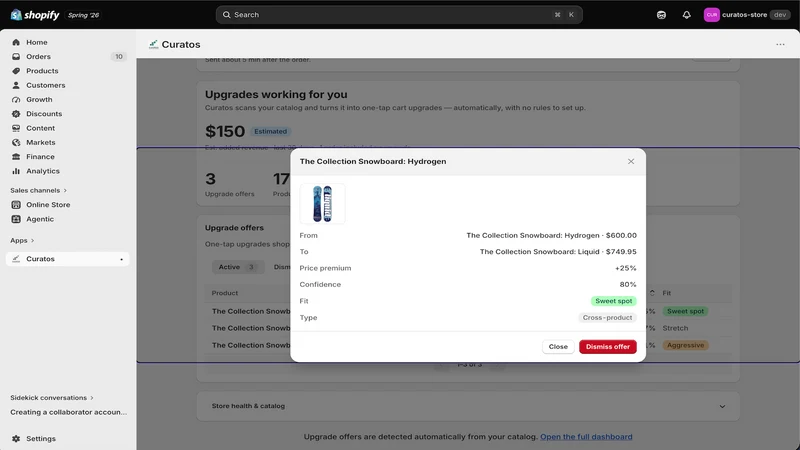Expand Store health & catalog panel
800x450 pixels.
468,406
